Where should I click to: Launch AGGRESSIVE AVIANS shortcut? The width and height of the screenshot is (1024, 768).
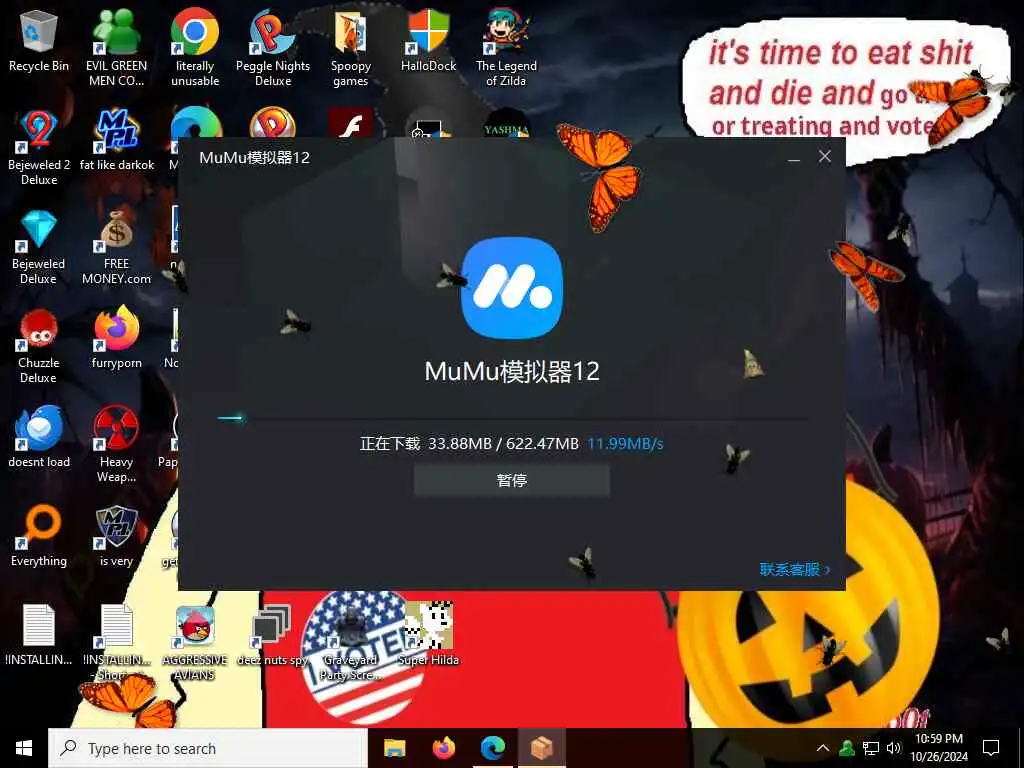click(x=195, y=642)
